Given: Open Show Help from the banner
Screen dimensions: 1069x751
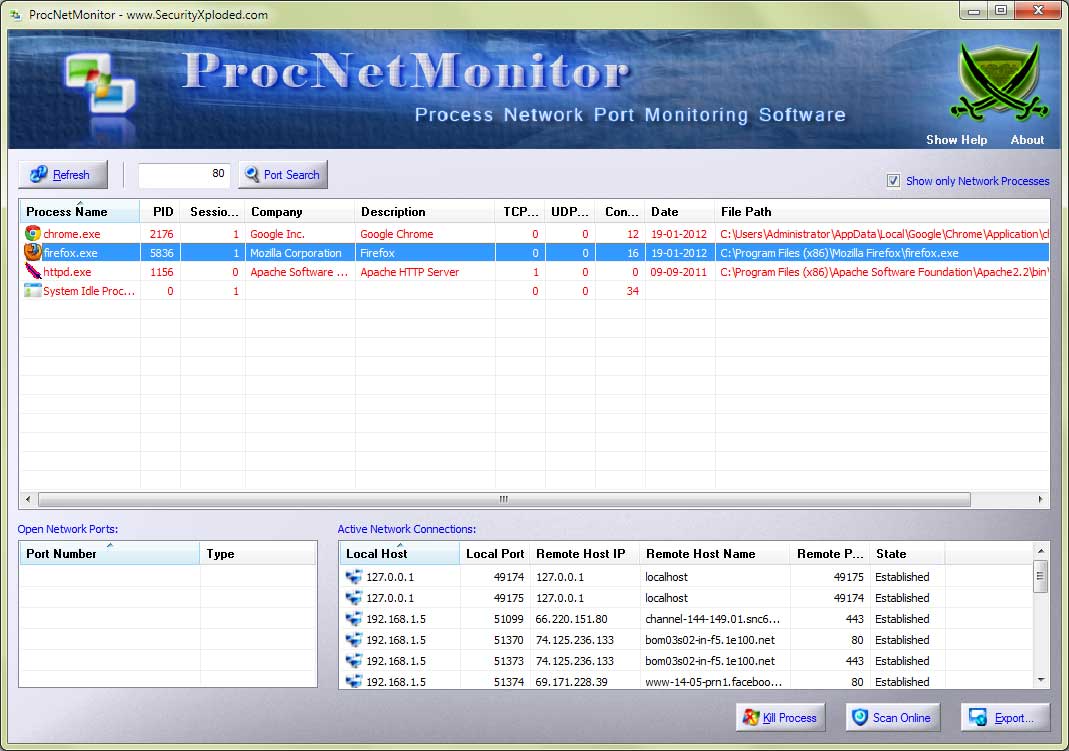Looking at the screenshot, I should coord(956,140).
